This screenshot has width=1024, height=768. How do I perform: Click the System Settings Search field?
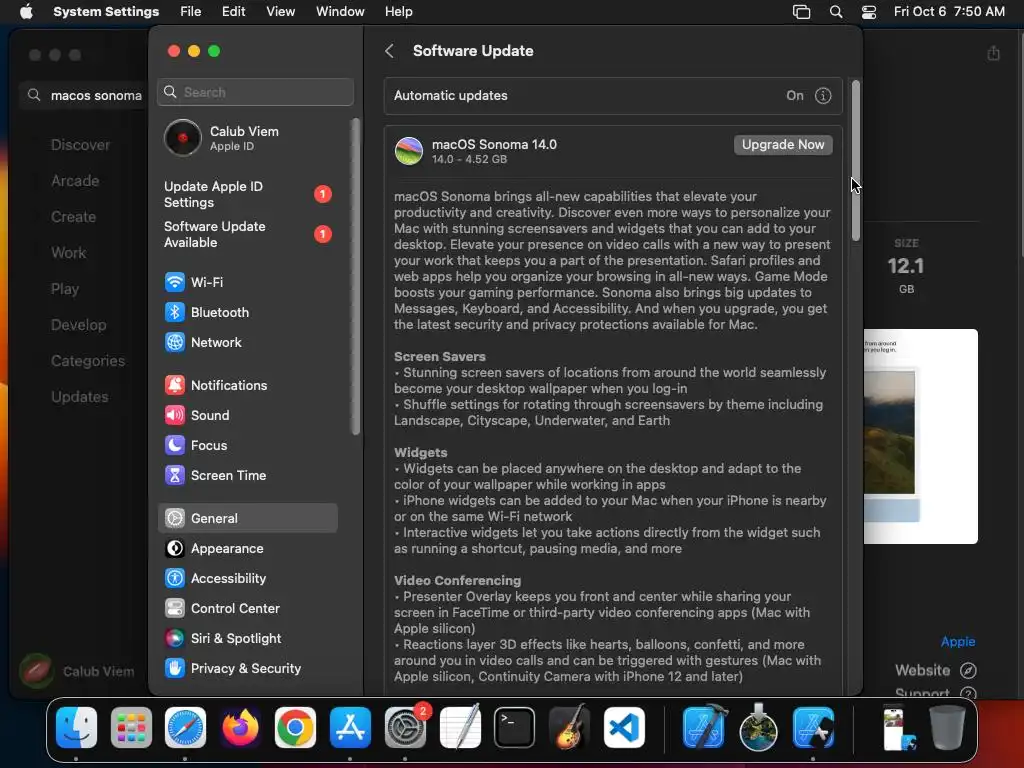click(255, 92)
